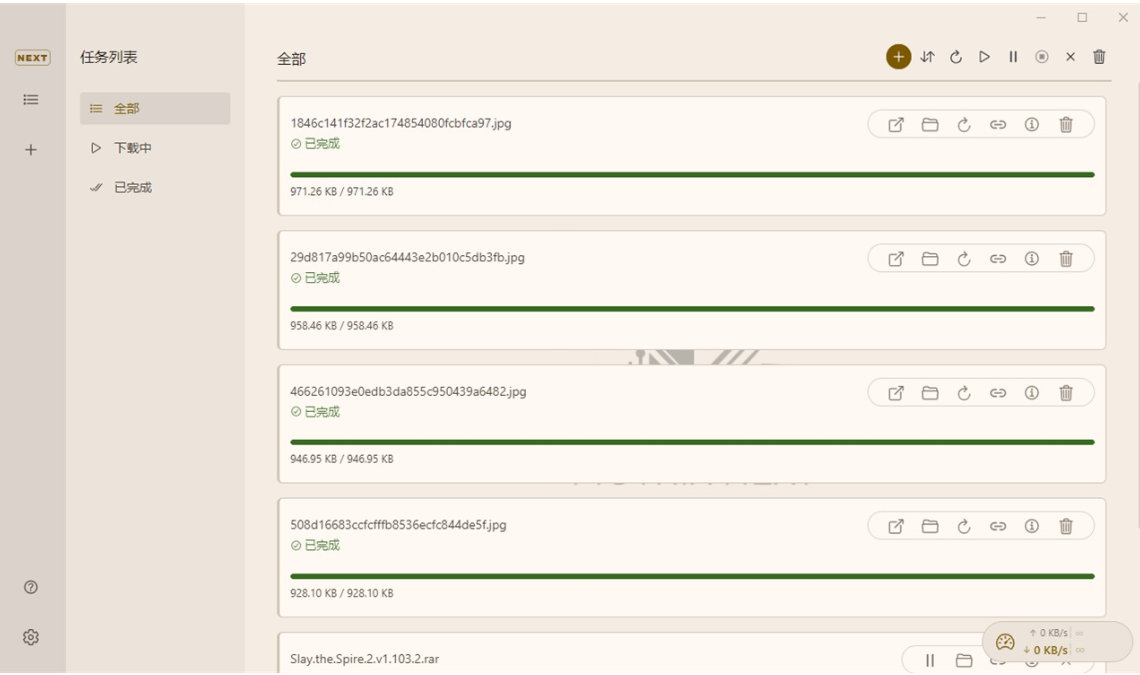Click filename 508d16683ccfcfffb8536ecfc844de5f.jpg

tap(398, 524)
